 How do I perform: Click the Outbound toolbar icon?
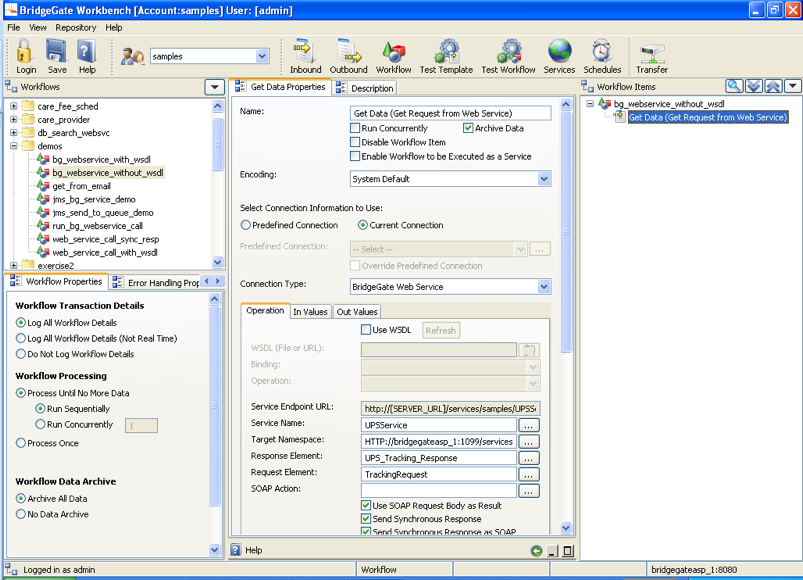(x=348, y=52)
